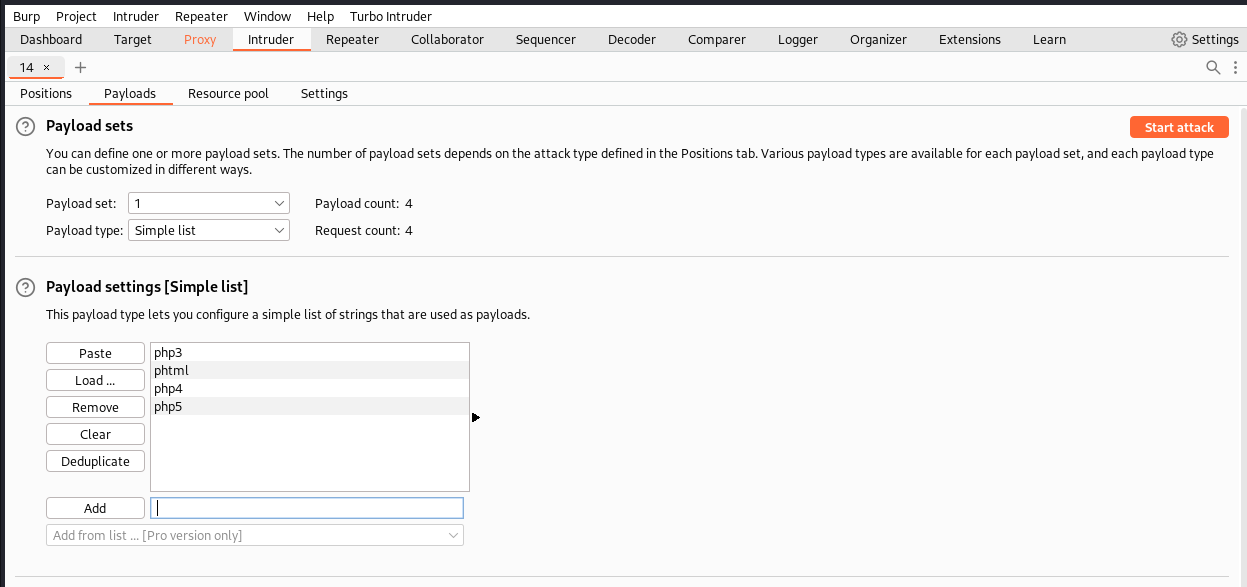The height and width of the screenshot is (587, 1247).
Task: Open Payload settings help icon
Action: (x=26, y=288)
